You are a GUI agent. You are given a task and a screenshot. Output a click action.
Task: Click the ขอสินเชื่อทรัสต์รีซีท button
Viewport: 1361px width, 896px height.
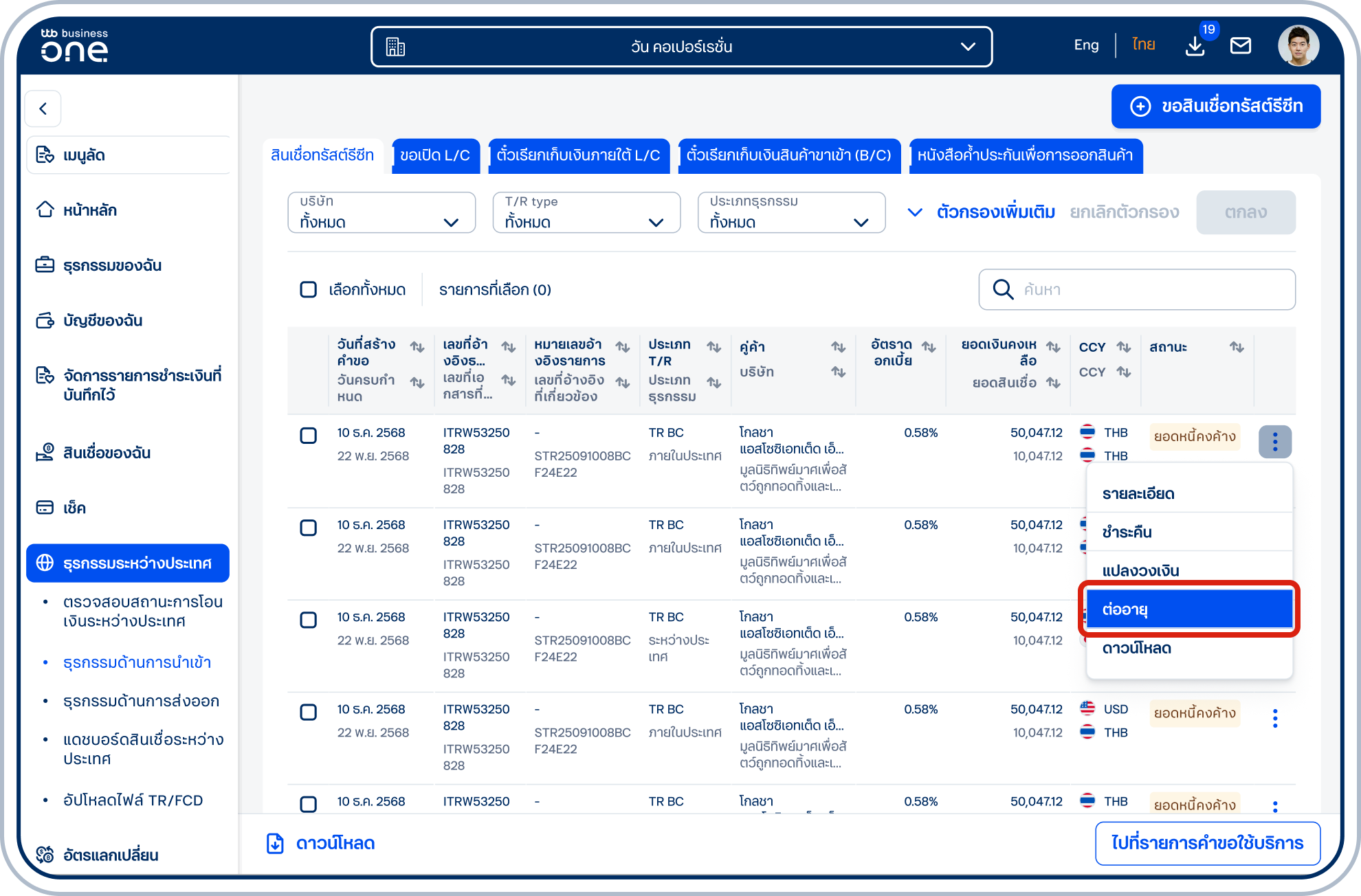point(1215,107)
